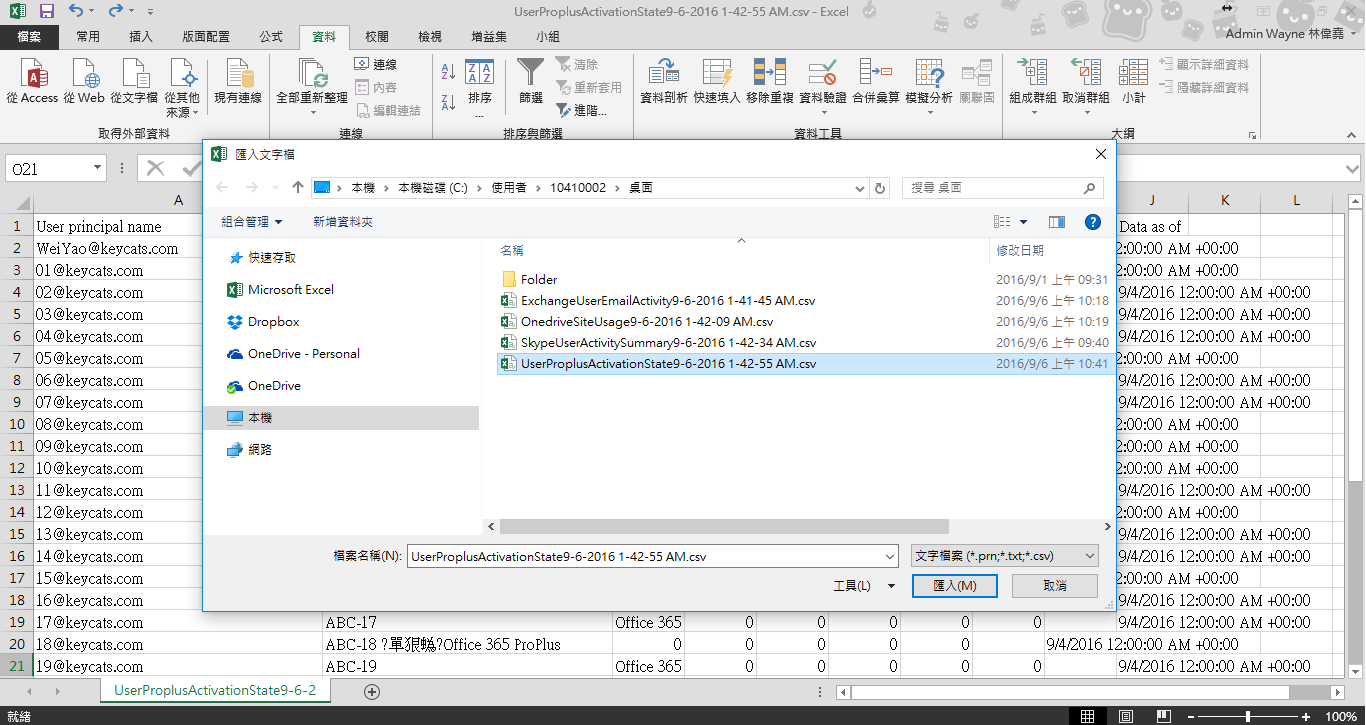Open the File (檔案) tab

coord(29,36)
